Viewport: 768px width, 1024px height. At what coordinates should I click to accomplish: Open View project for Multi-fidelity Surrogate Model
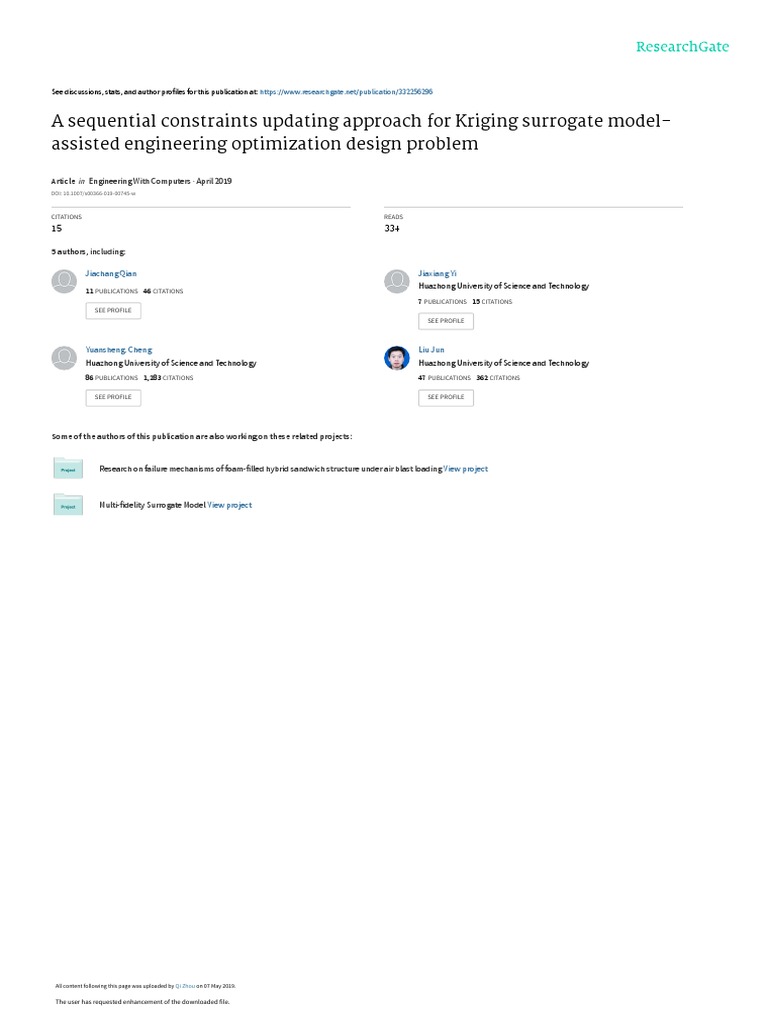click(x=229, y=506)
